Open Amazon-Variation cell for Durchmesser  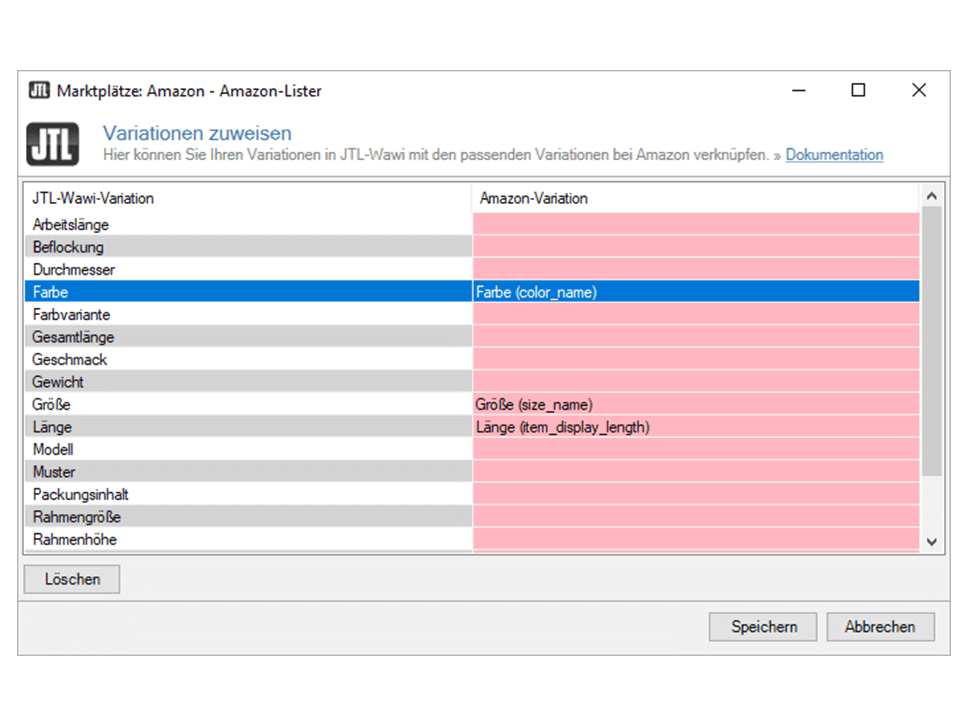[695, 270]
